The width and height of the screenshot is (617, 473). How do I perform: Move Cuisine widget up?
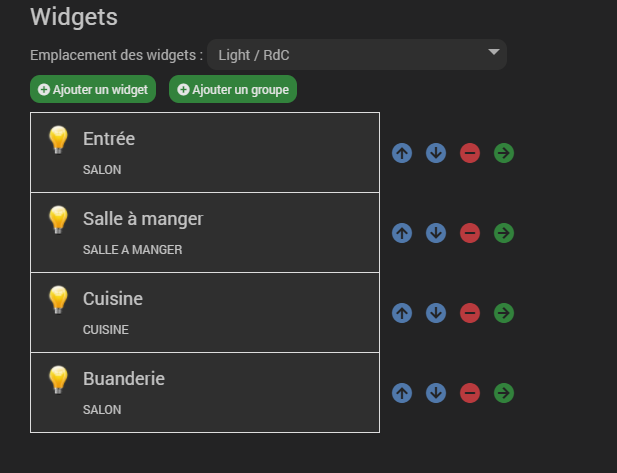[402, 313]
